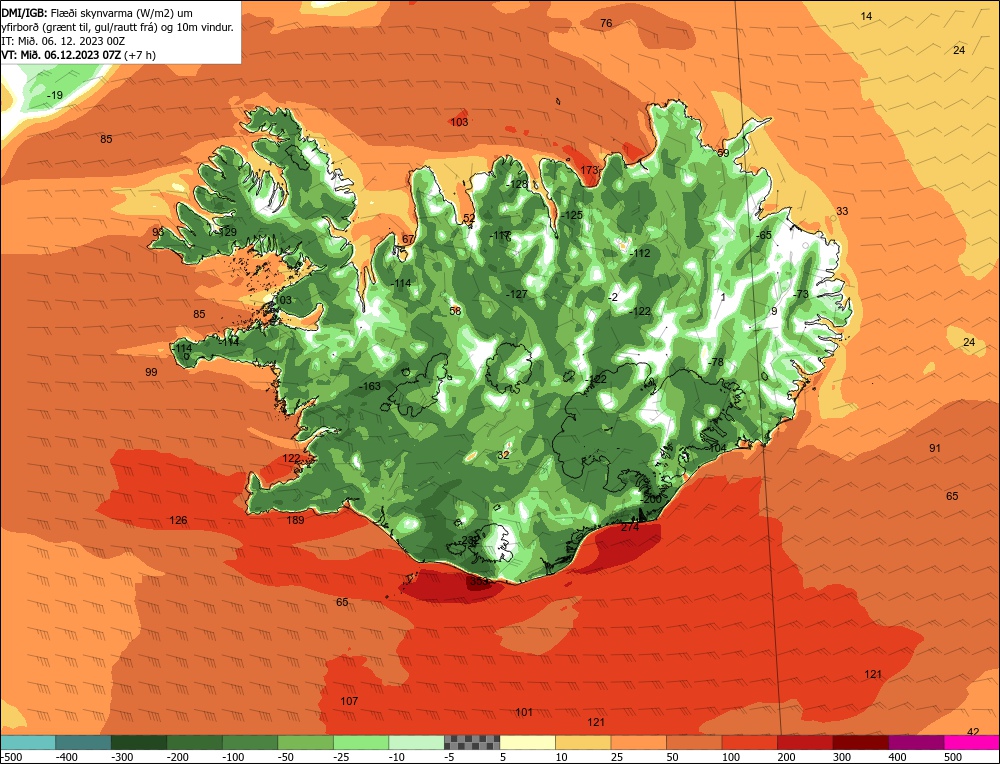Click the value '76' at the top of the map
This screenshot has height=764, width=1000.
(x=606, y=23)
